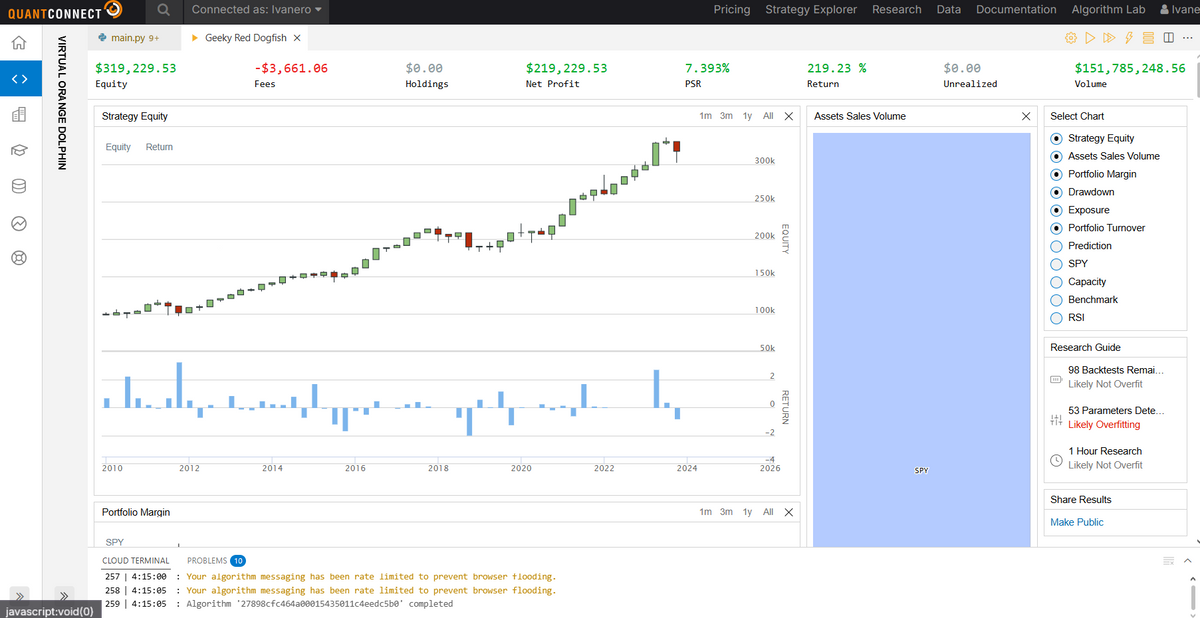This screenshot has height=618, width=1200.
Task: Open the Documentation menu item
Action: point(1016,10)
